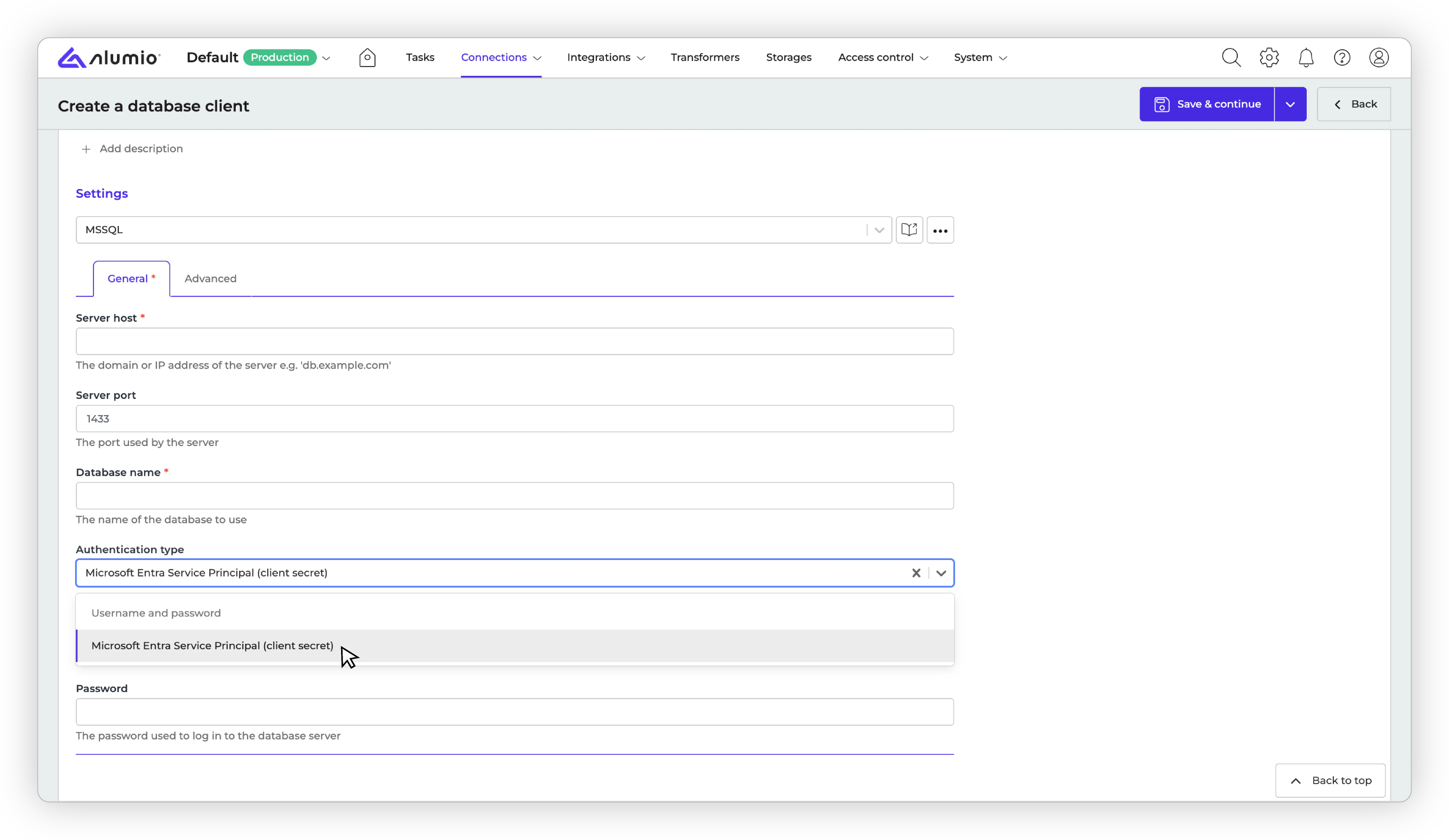Expand the Default environment switcher chevron
The width and height of the screenshot is (1449, 840).
pos(326,58)
